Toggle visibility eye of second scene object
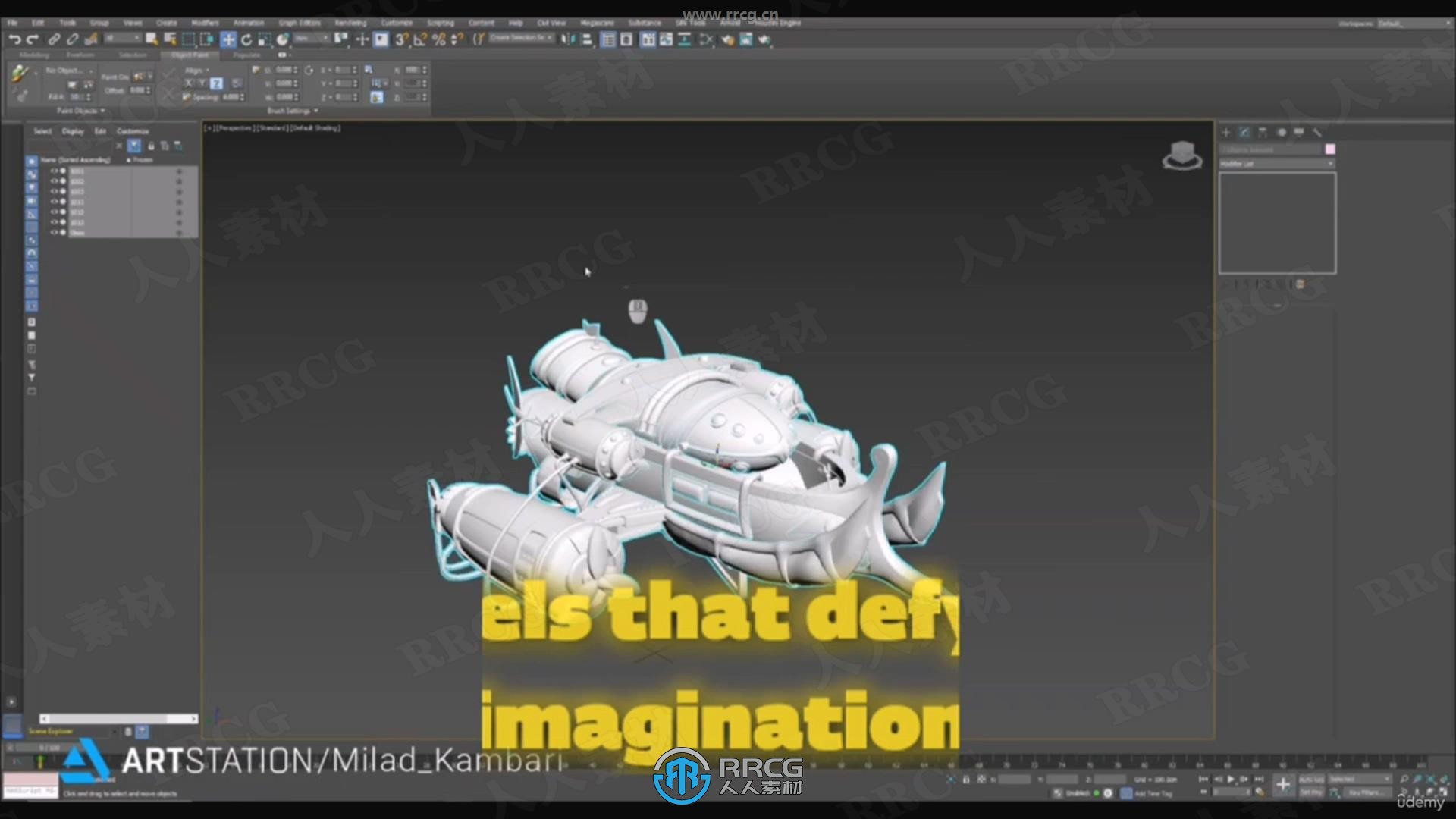 (x=54, y=181)
